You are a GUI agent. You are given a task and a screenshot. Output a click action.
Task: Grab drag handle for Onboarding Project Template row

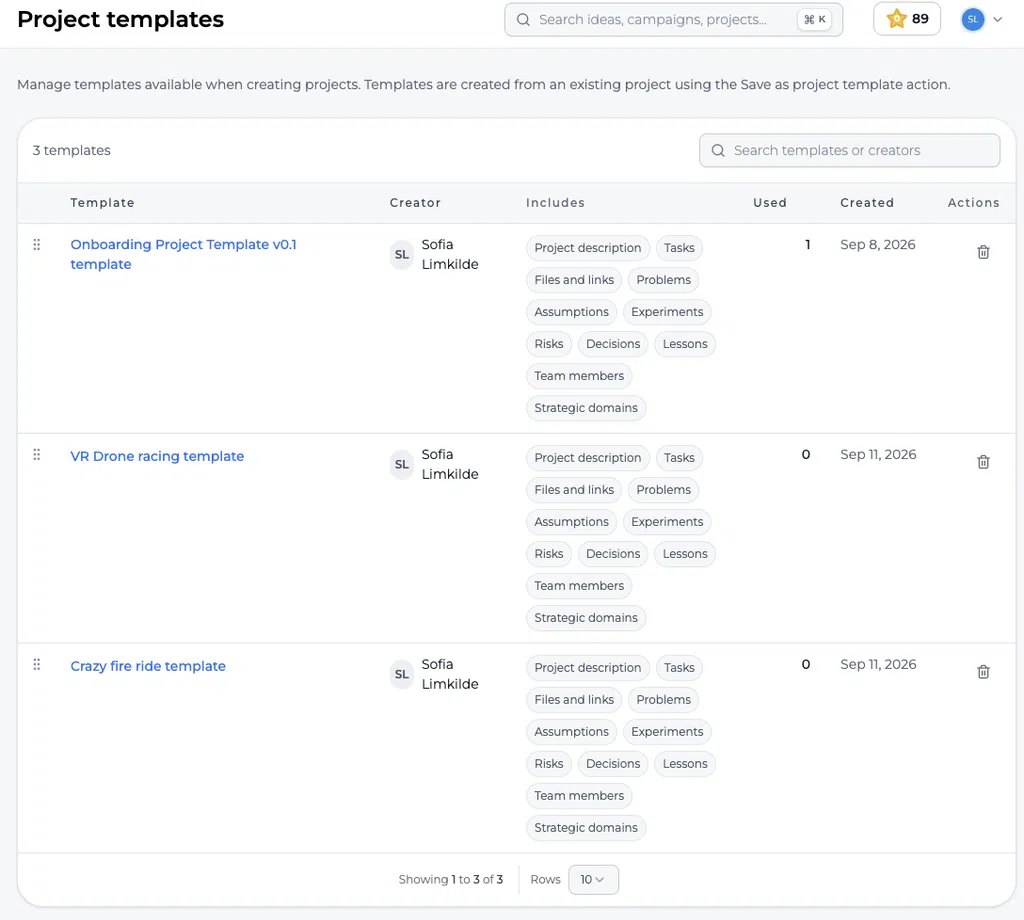(37, 245)
